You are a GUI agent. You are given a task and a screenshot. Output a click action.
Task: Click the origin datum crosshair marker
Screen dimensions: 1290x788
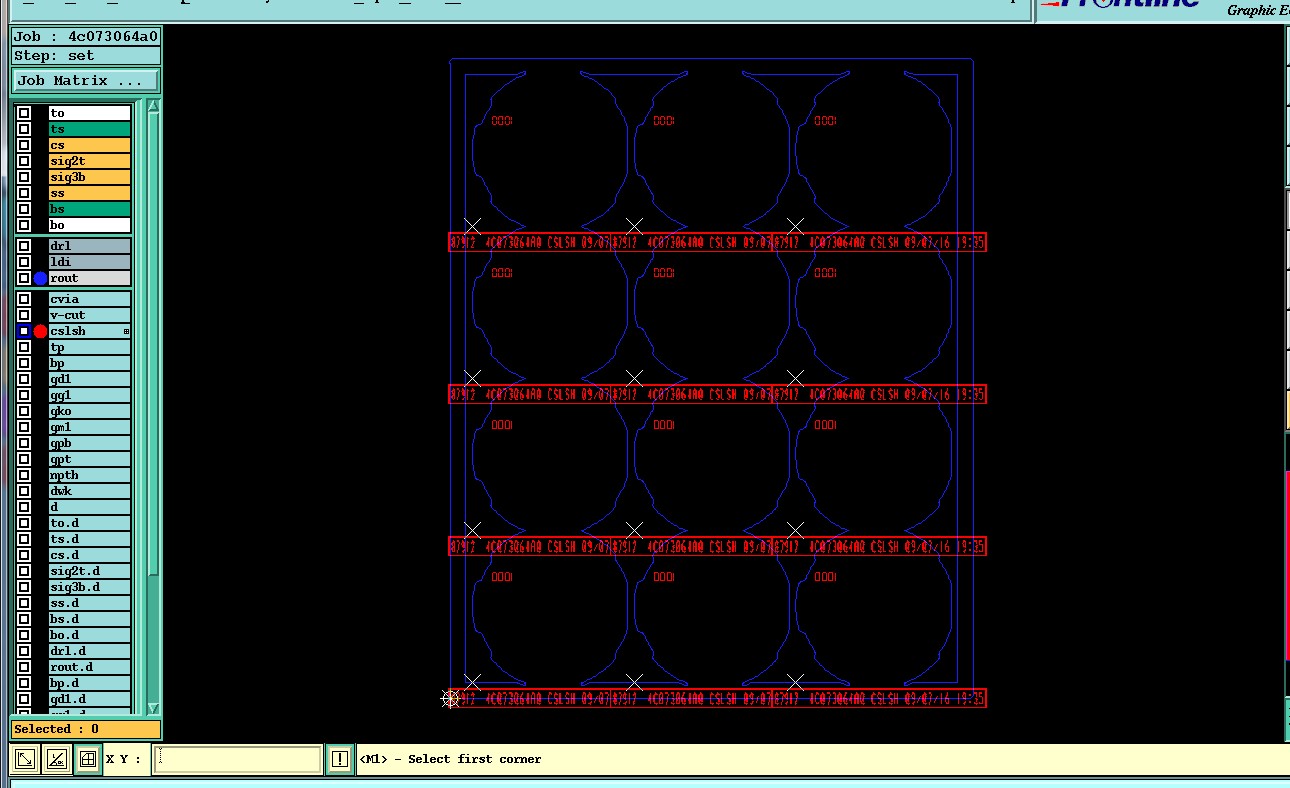point(451,698)
